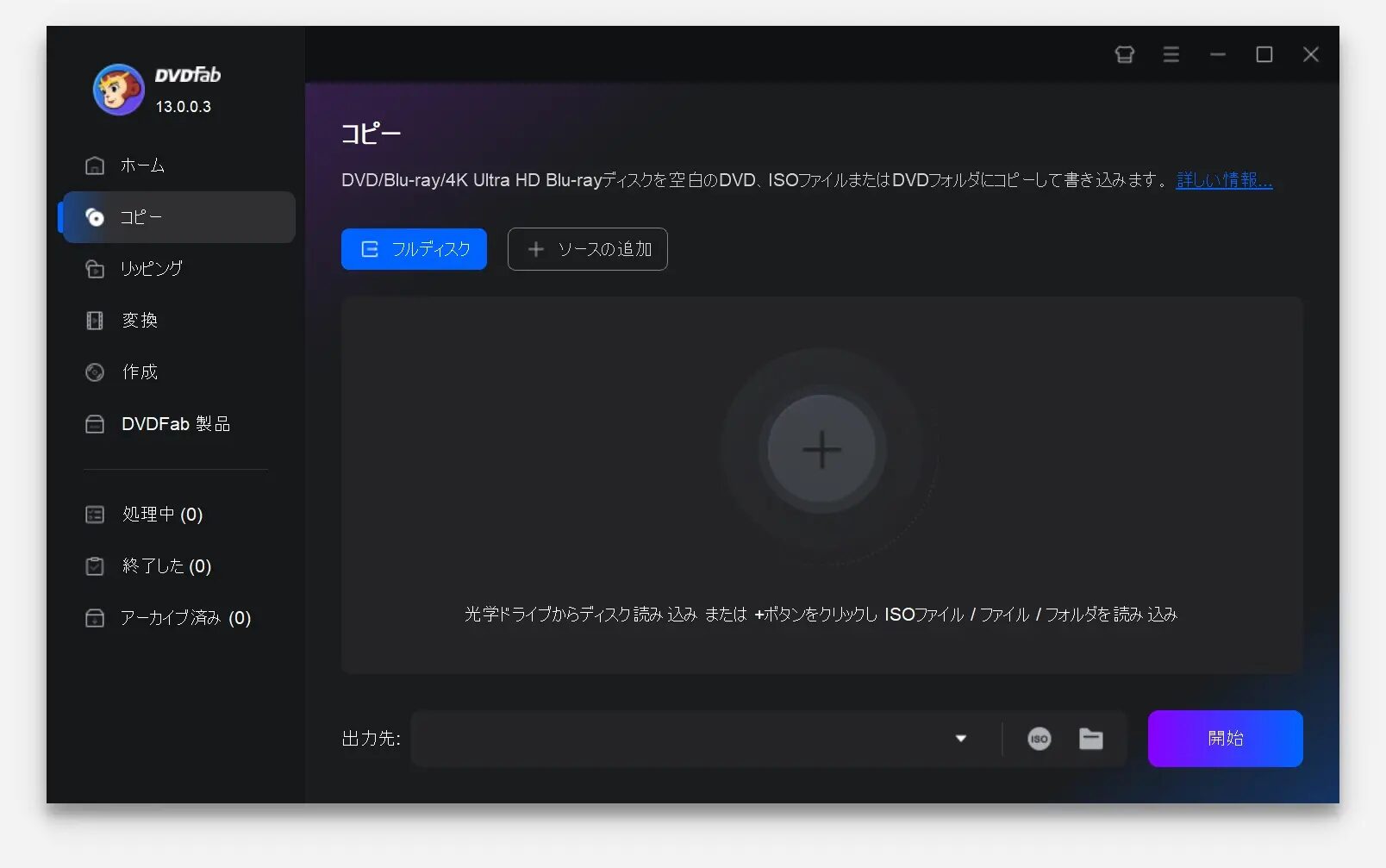Viewport: 1386px width, 868px height.
Task: Go to ホーム in sidebar
Action: 142,165
